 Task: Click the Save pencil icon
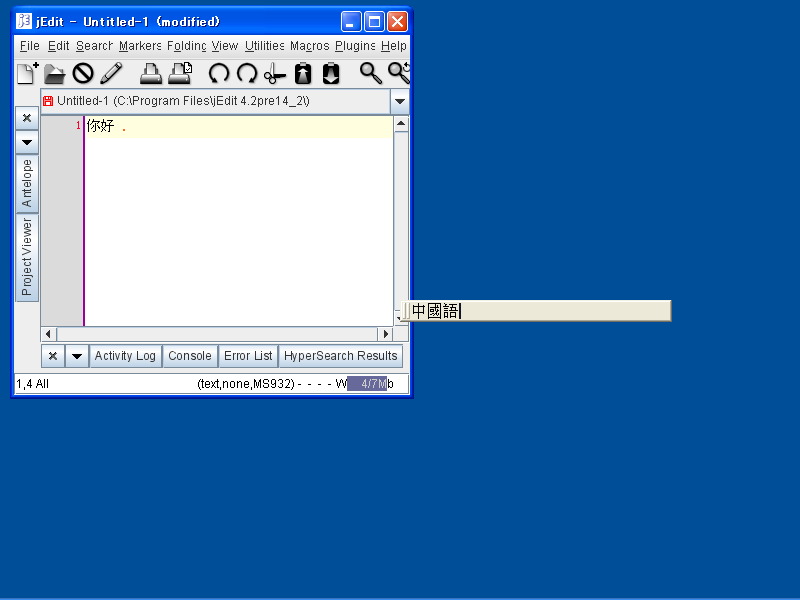pos(111,73)
